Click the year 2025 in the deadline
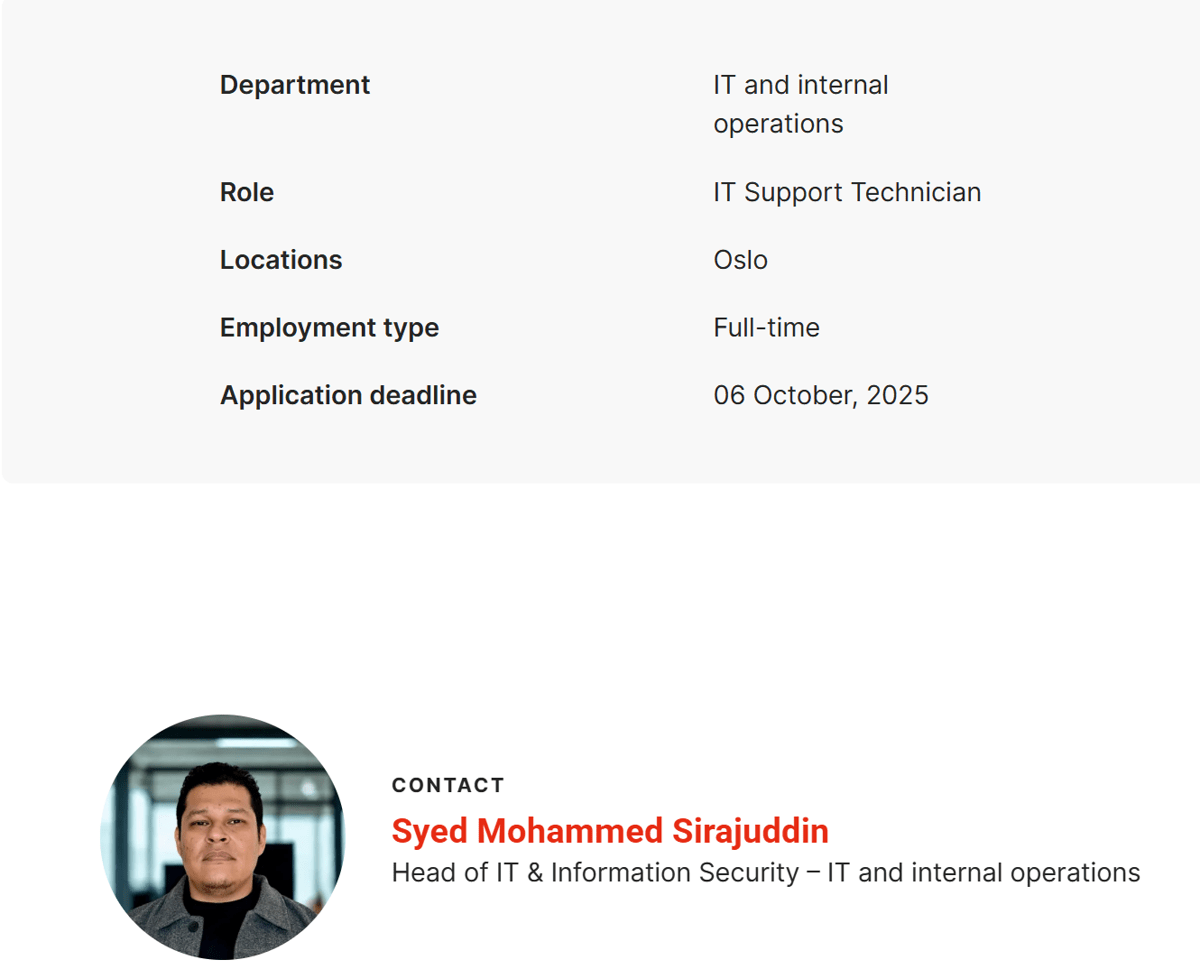This screenshot has height=978, width=1200. click(897, 395)
